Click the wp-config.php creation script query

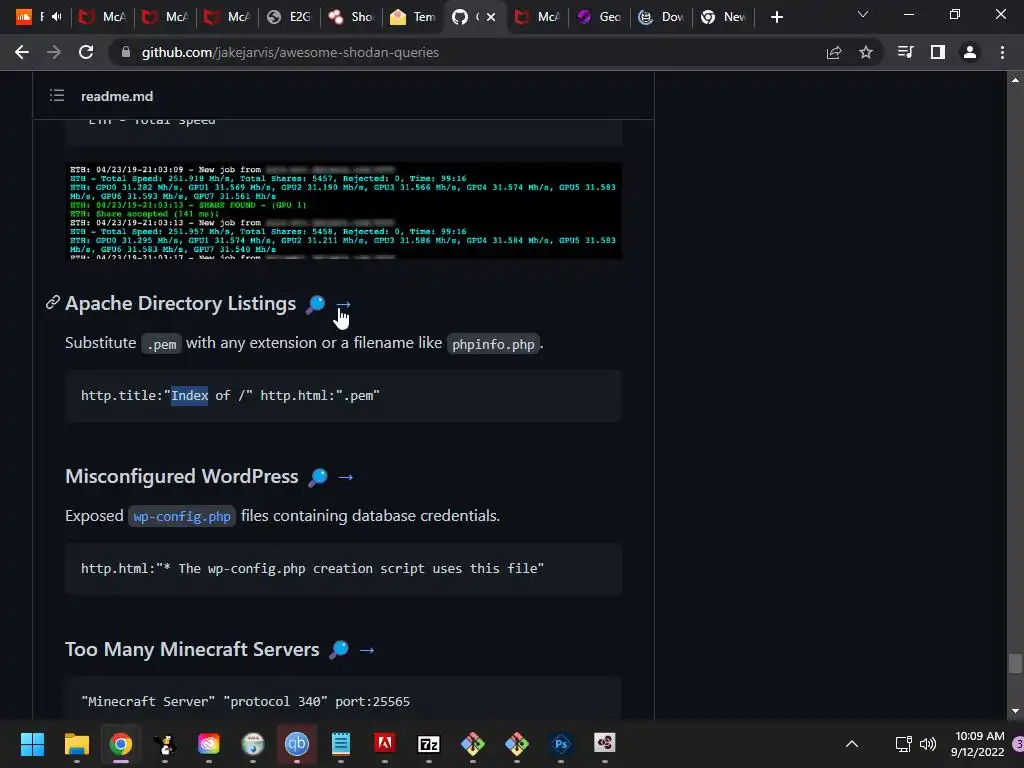pos(312,569)
